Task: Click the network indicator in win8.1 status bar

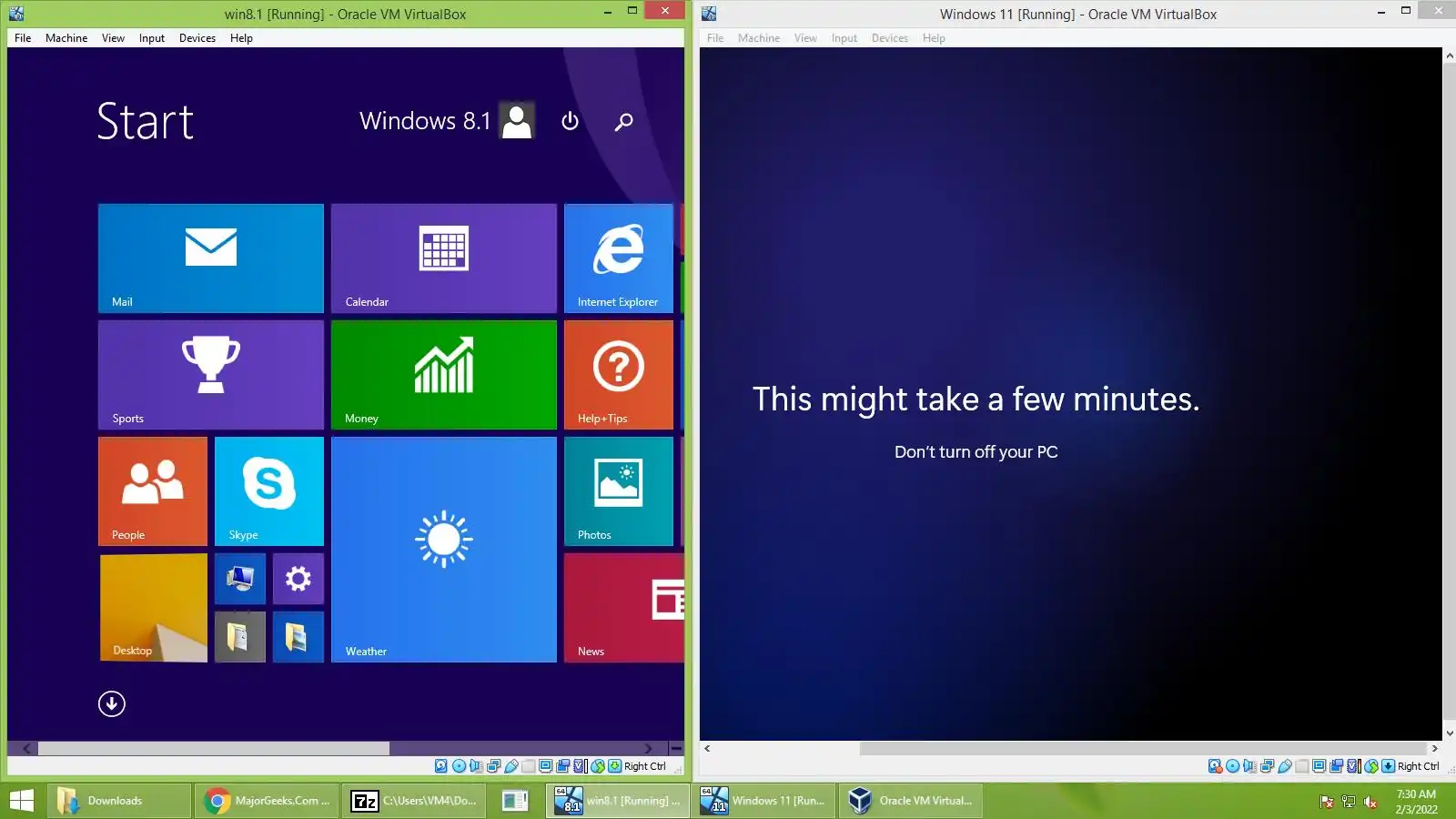Action: pos(493,766)
